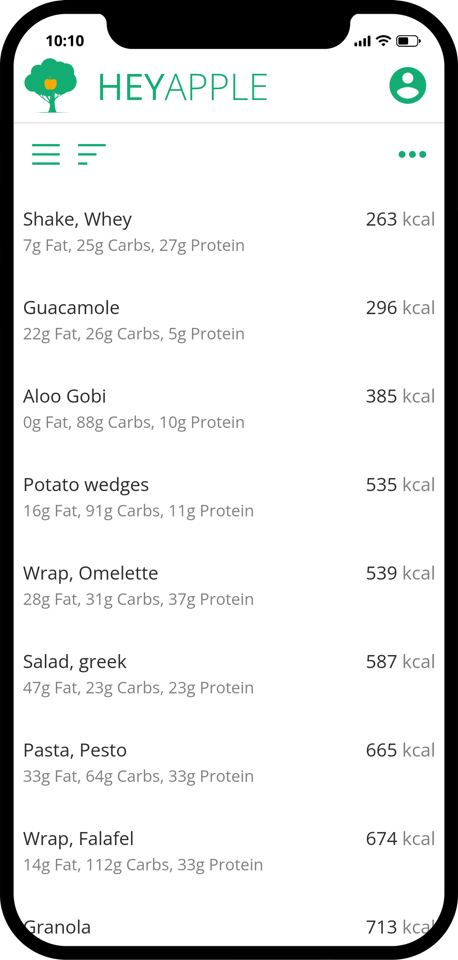Image resolution: width=458 pixels, height=960 pixels.
Task: Select the Potato wedges item
Action: pyautogui.click(x=229, y=497)
